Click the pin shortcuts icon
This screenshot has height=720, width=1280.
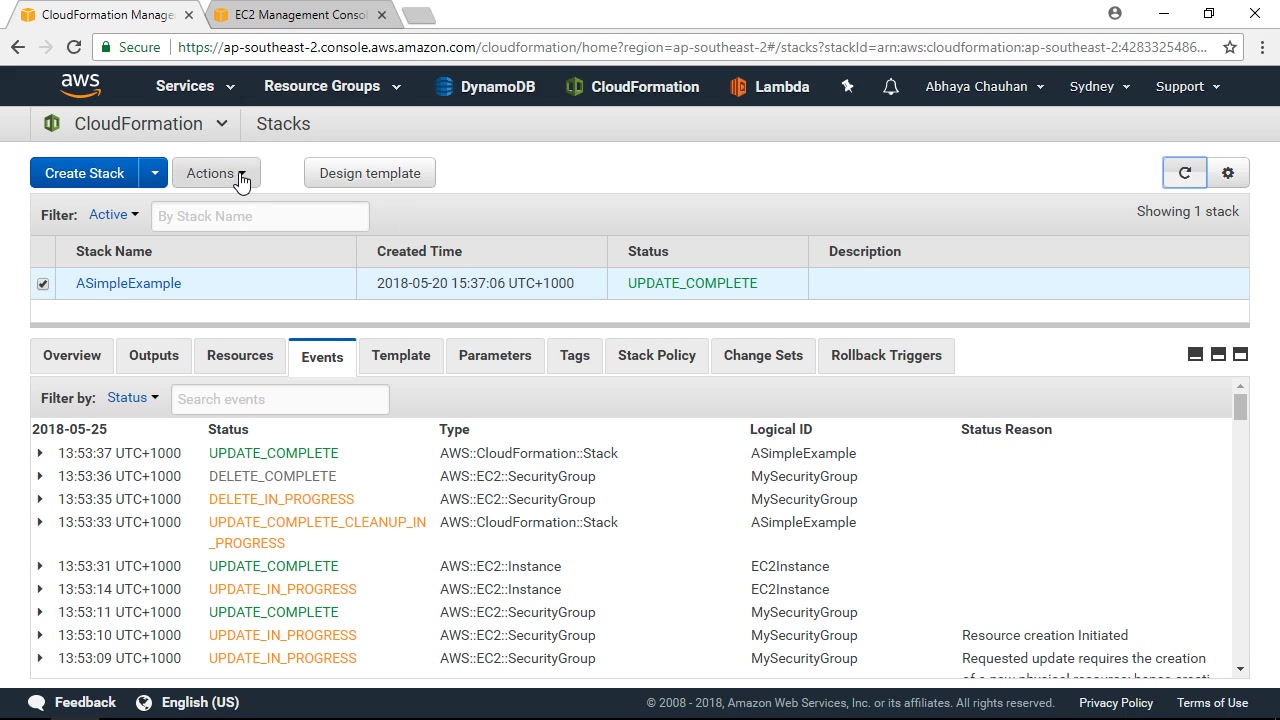[847, 87]
